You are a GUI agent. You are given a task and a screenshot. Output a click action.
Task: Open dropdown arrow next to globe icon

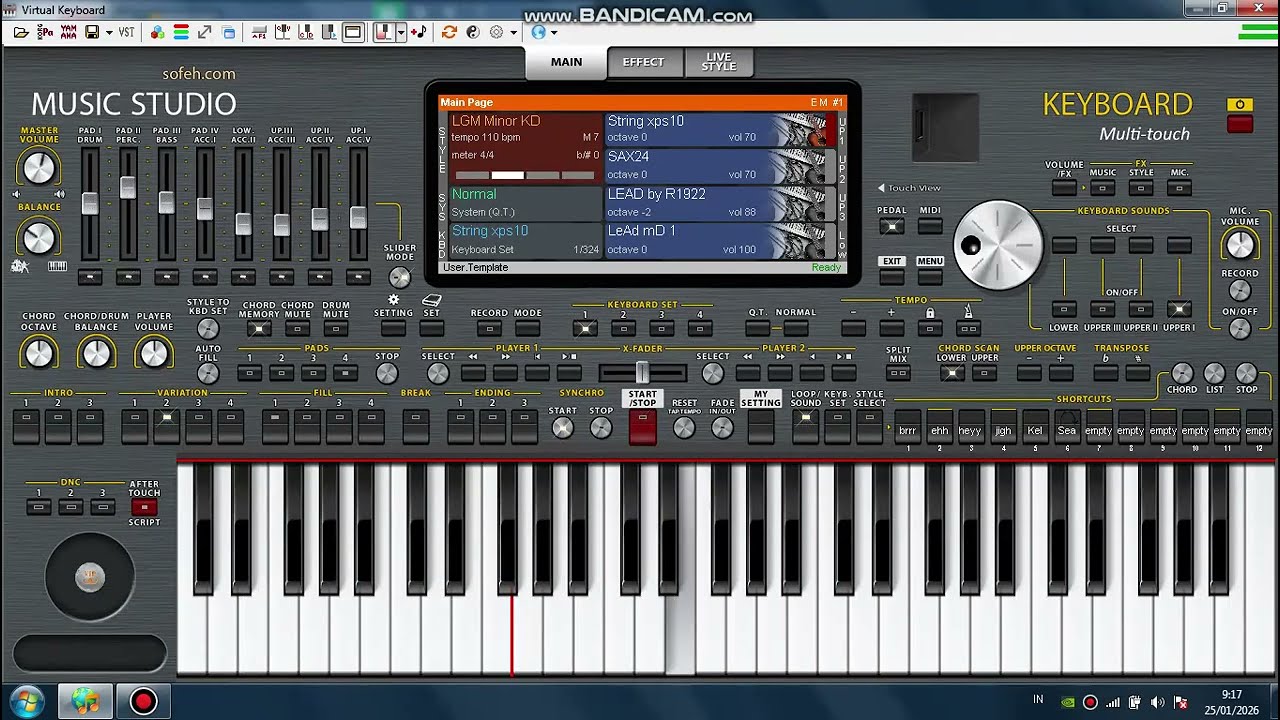[x=554, y=32]
